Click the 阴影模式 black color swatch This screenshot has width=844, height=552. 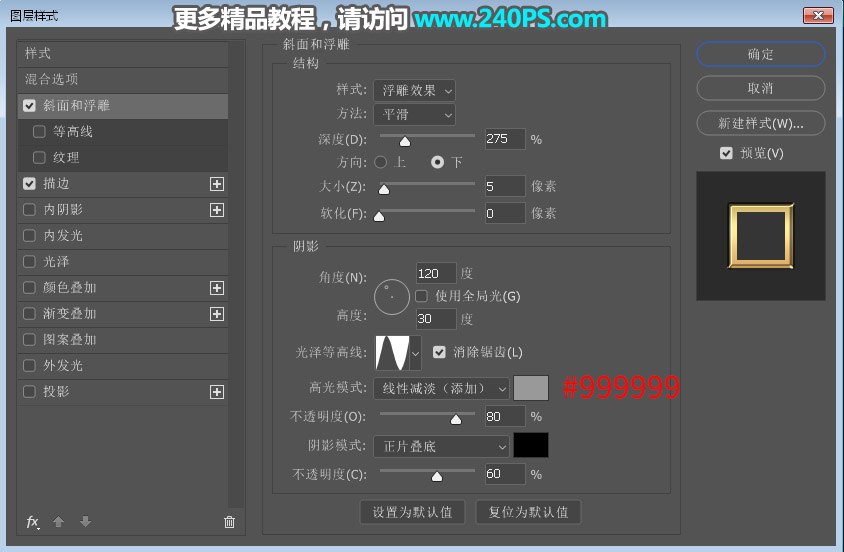531,445
